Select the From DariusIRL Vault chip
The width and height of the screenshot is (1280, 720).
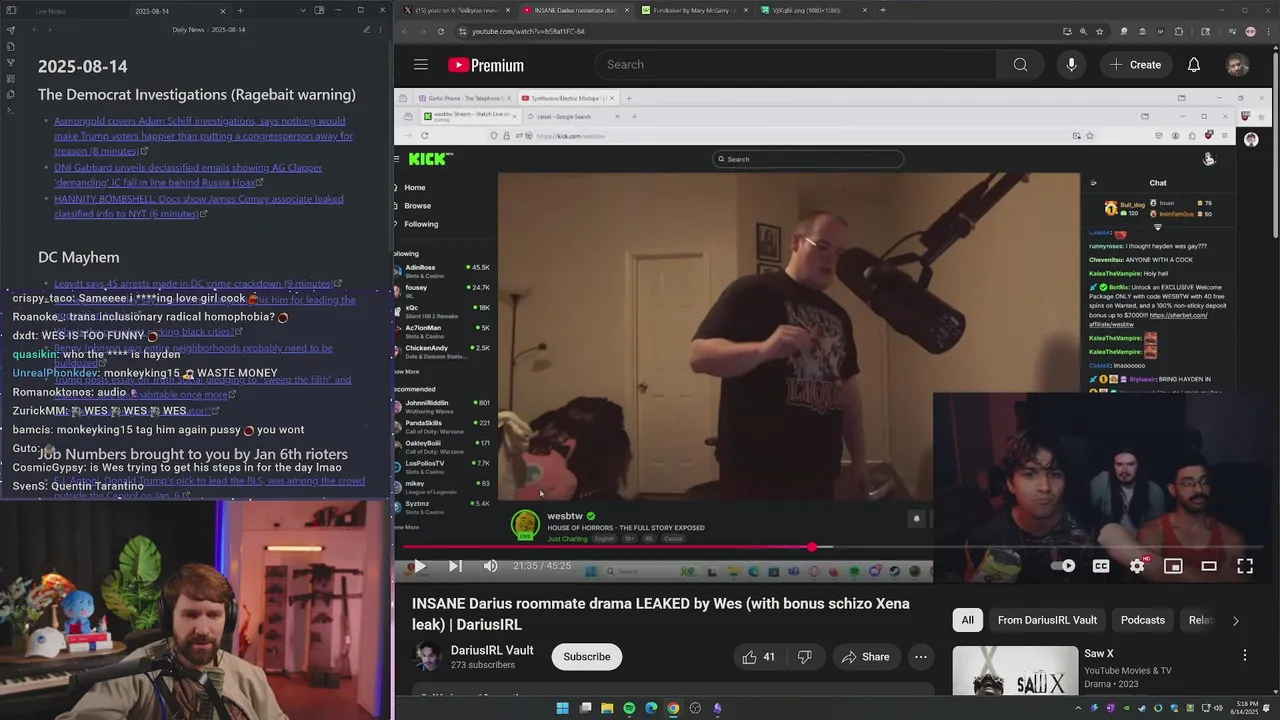pos(1047,620)
